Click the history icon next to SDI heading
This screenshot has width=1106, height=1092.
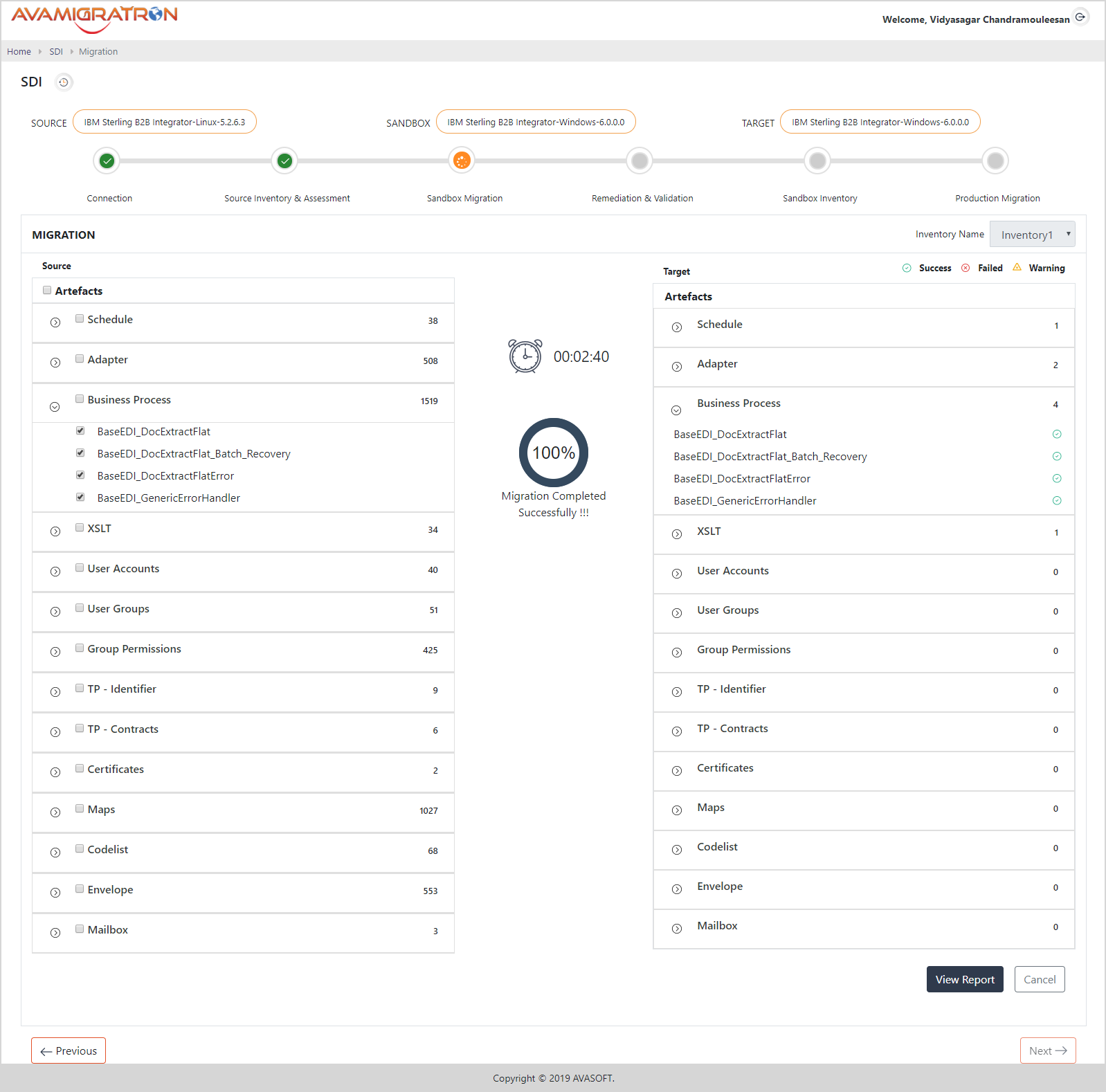[64, 82]
